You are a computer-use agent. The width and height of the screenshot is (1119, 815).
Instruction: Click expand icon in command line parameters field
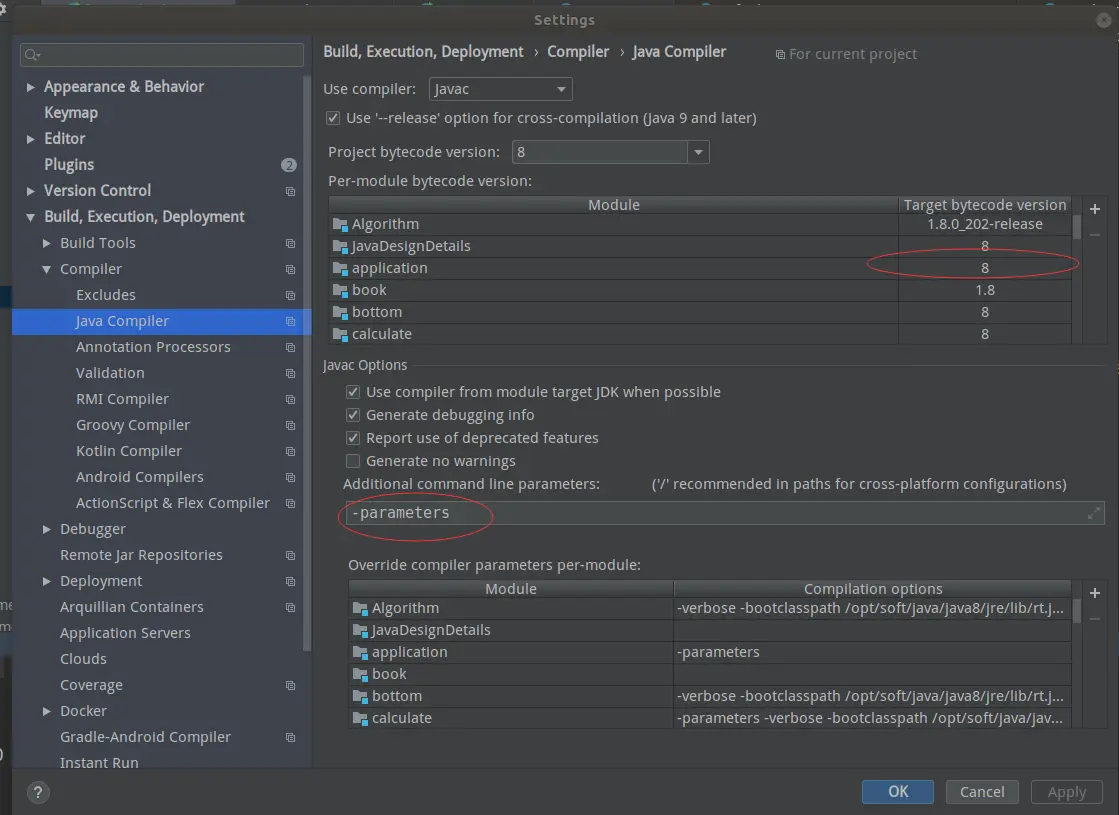coord(1093,513)
